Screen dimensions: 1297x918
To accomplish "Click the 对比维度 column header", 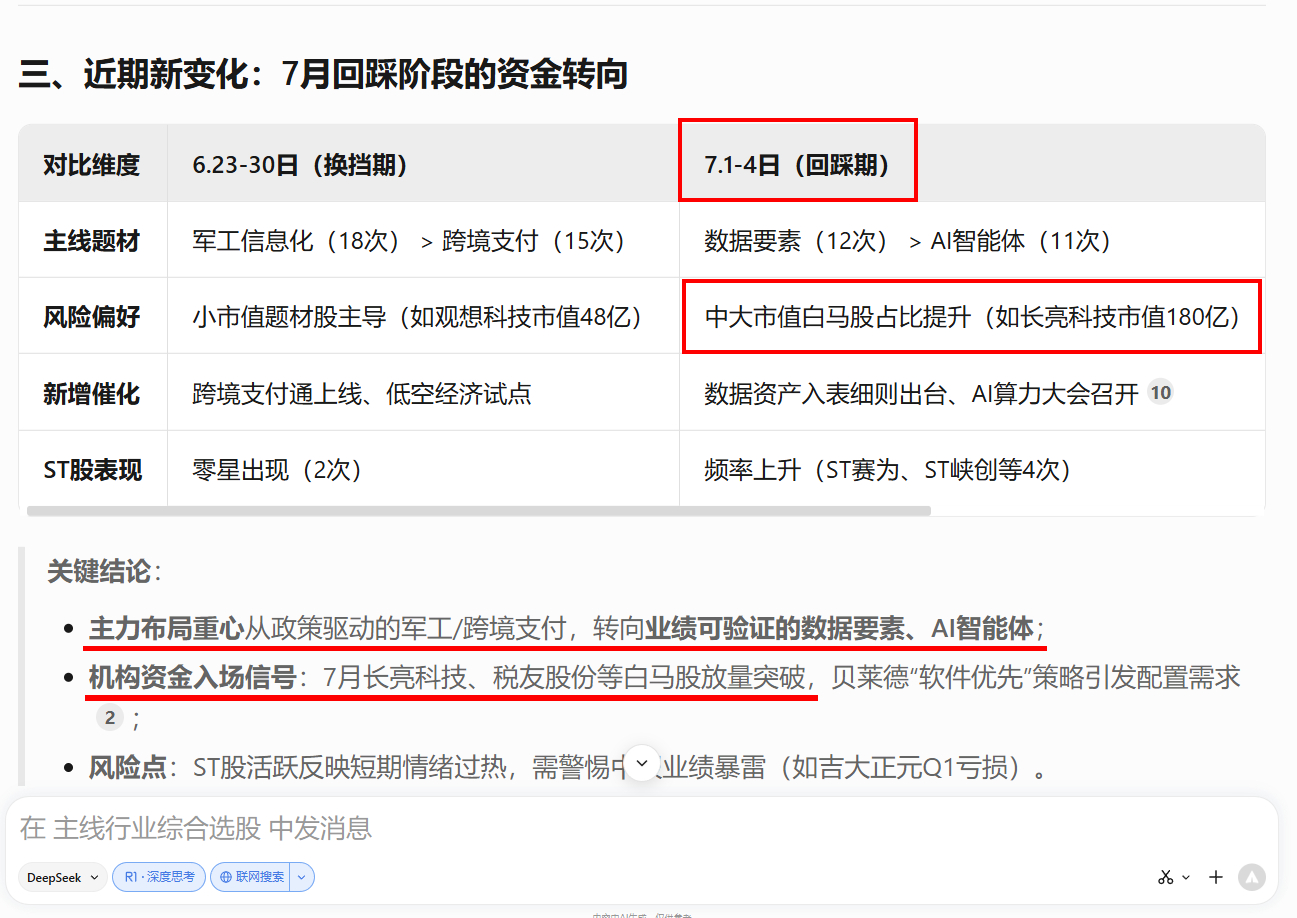I will (91, 165).
